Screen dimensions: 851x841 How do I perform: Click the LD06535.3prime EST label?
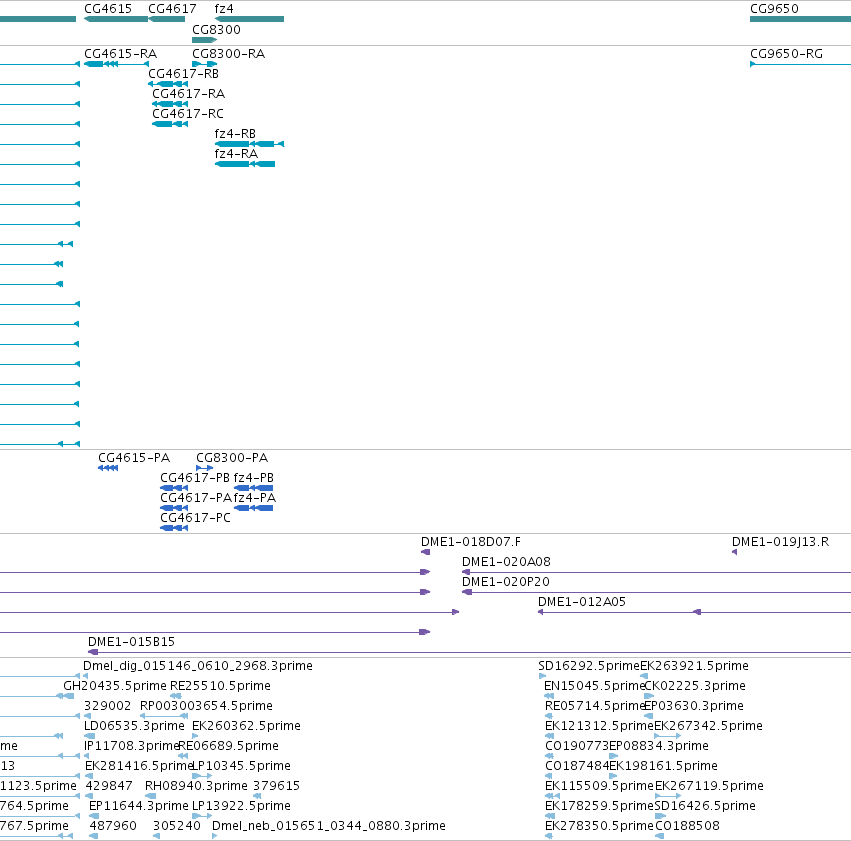135,727
